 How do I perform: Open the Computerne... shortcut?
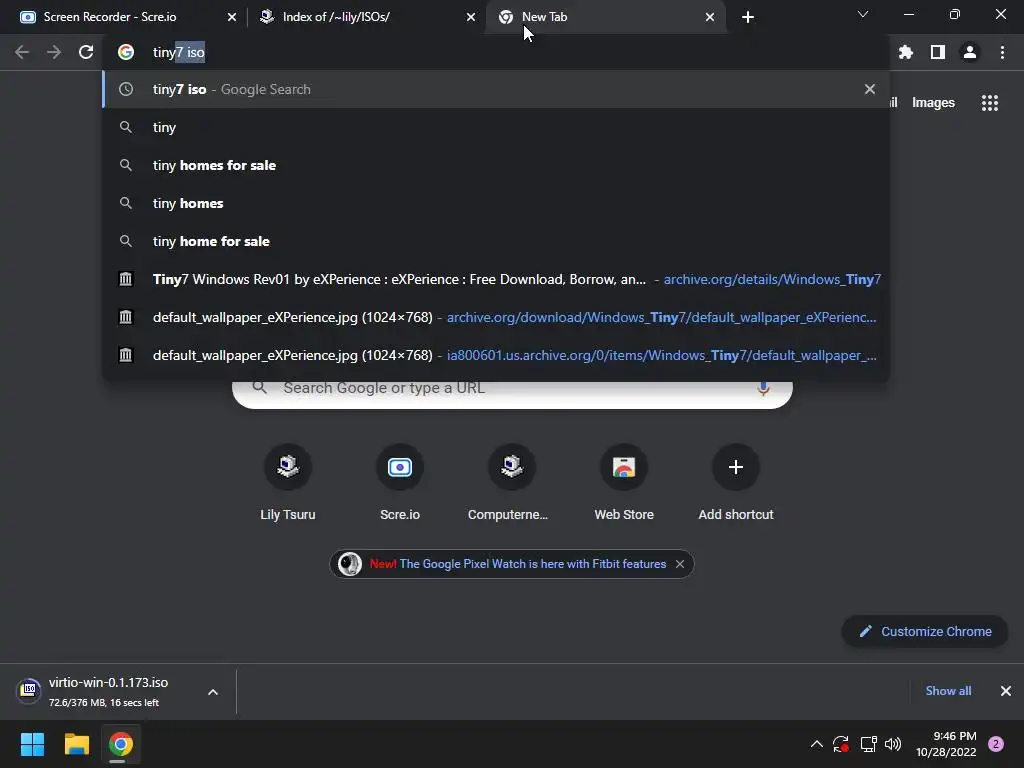[x=508, y=483]
